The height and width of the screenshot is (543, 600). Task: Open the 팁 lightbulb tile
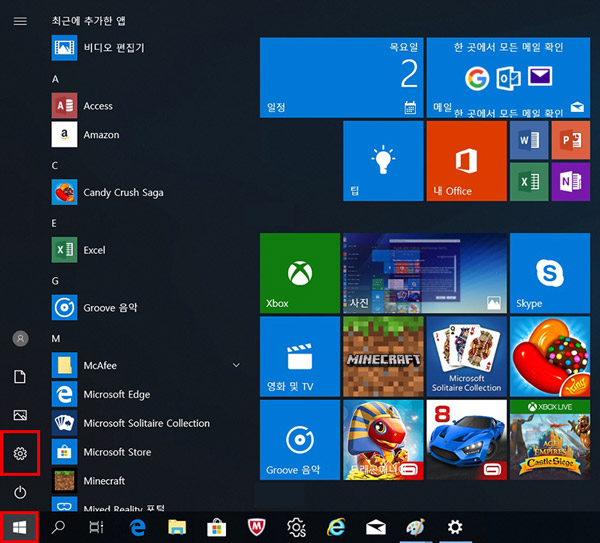382,161
